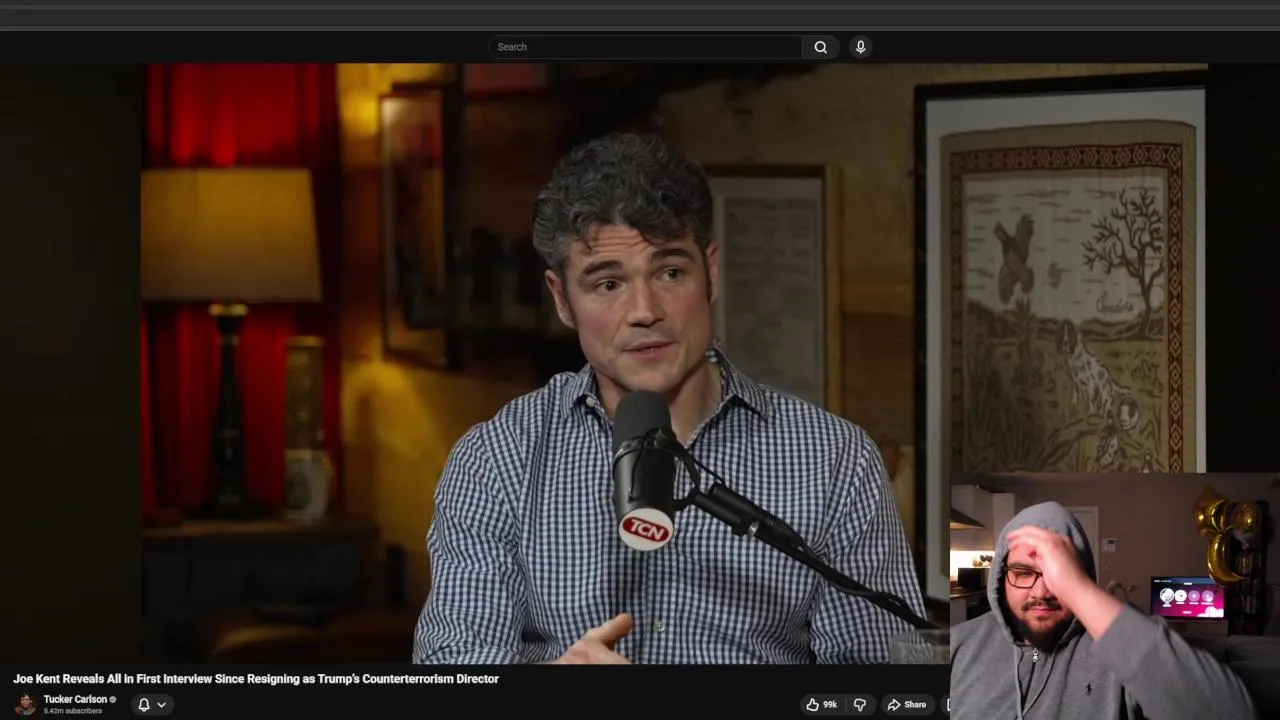1280x720 pixels.
Task: Dislike the video with thumbs-down icon
Action: 860,705
